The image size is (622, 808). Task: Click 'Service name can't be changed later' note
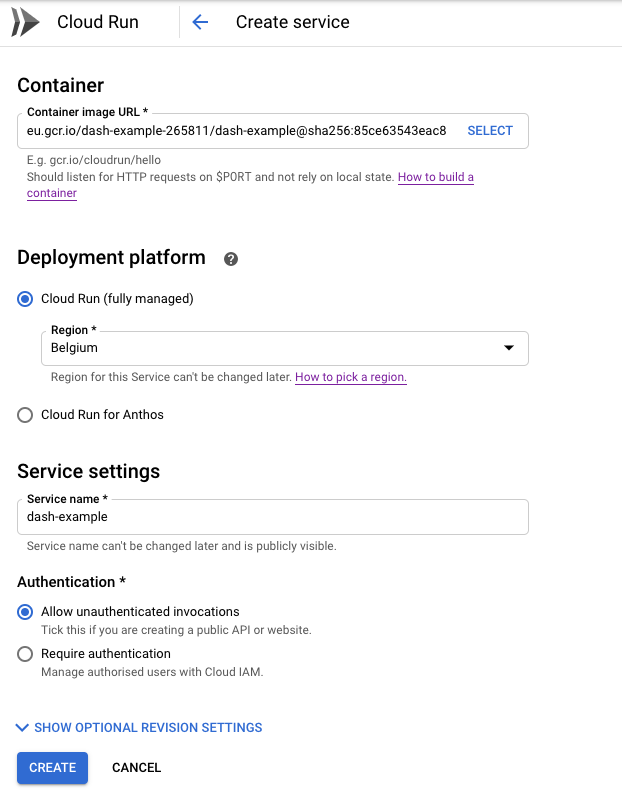[181, 546]
